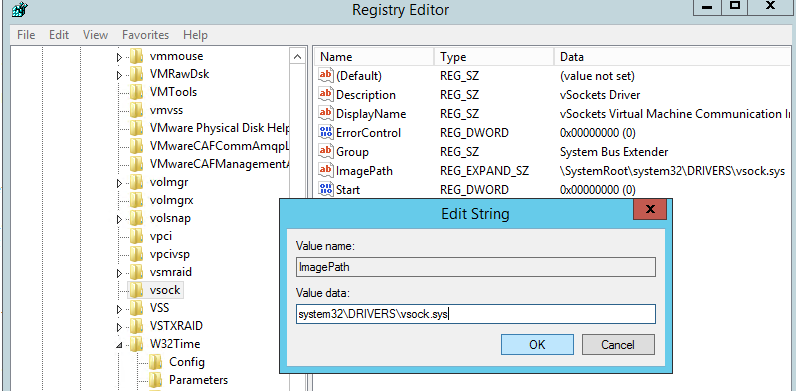
Task: Close the Edit String dialog
Action: pos(649,209)
